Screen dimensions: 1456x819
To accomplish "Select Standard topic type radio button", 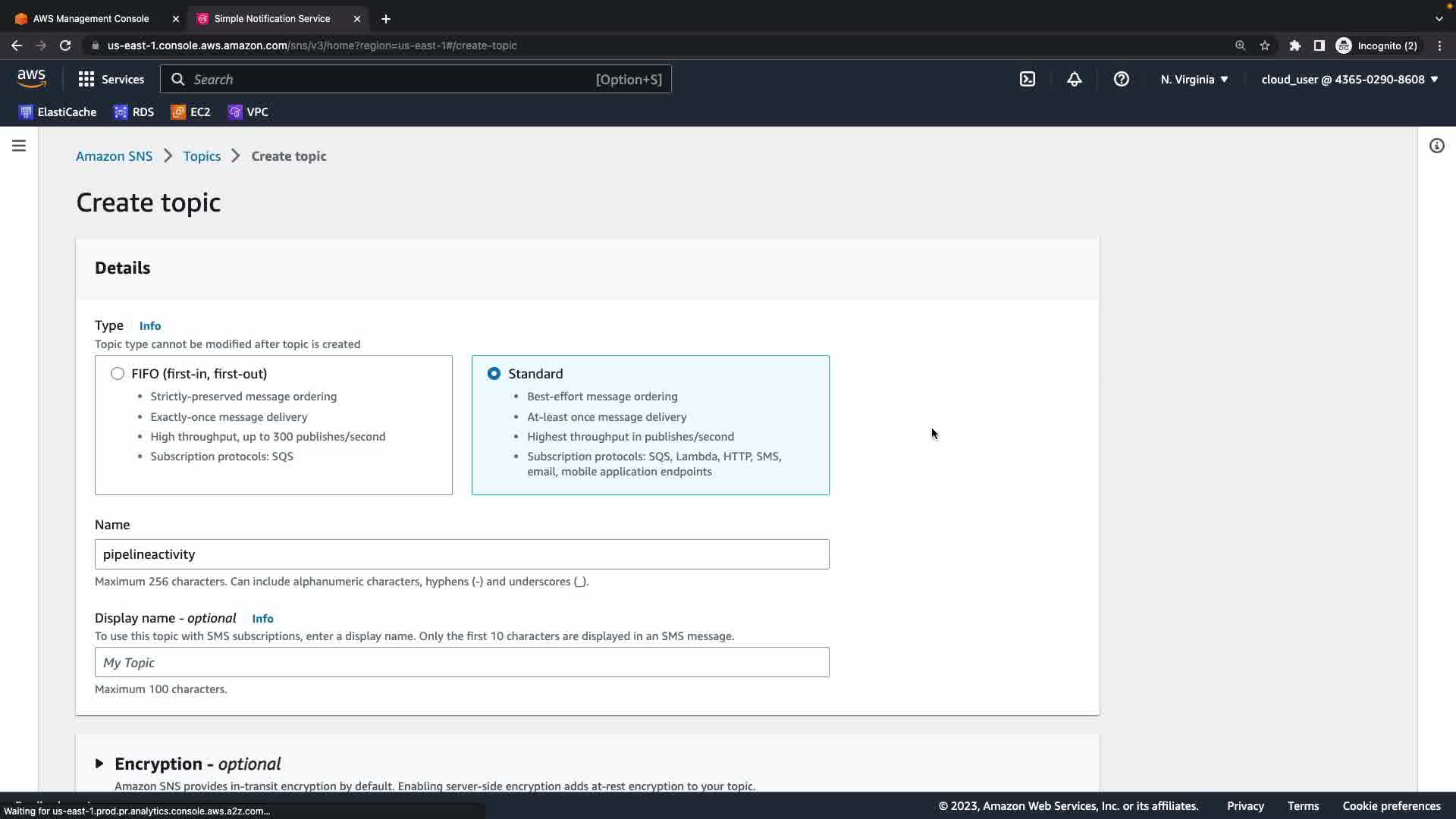I will (x=494, y=374).
